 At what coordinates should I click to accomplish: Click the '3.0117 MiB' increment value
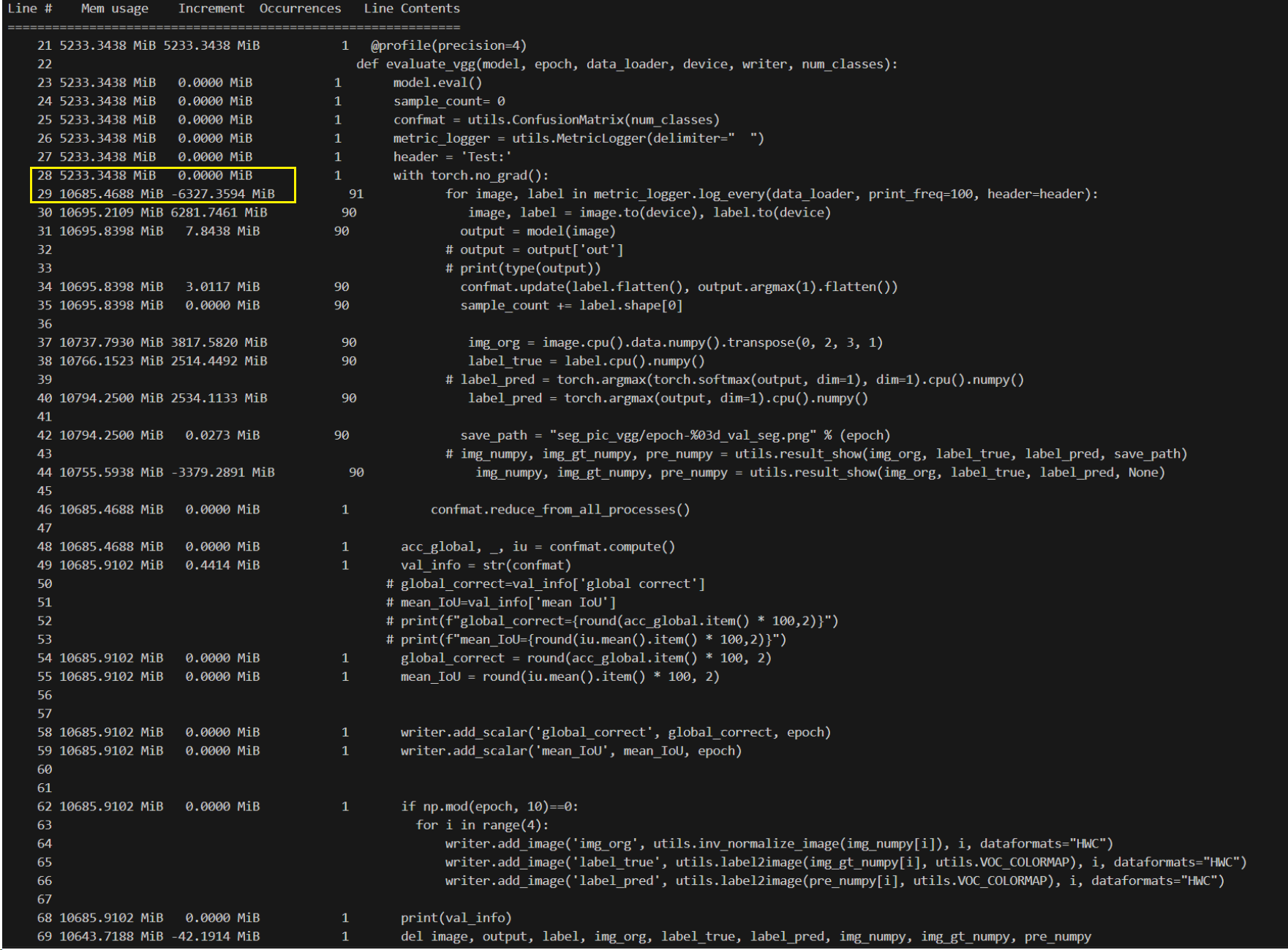tap(223, 287)
